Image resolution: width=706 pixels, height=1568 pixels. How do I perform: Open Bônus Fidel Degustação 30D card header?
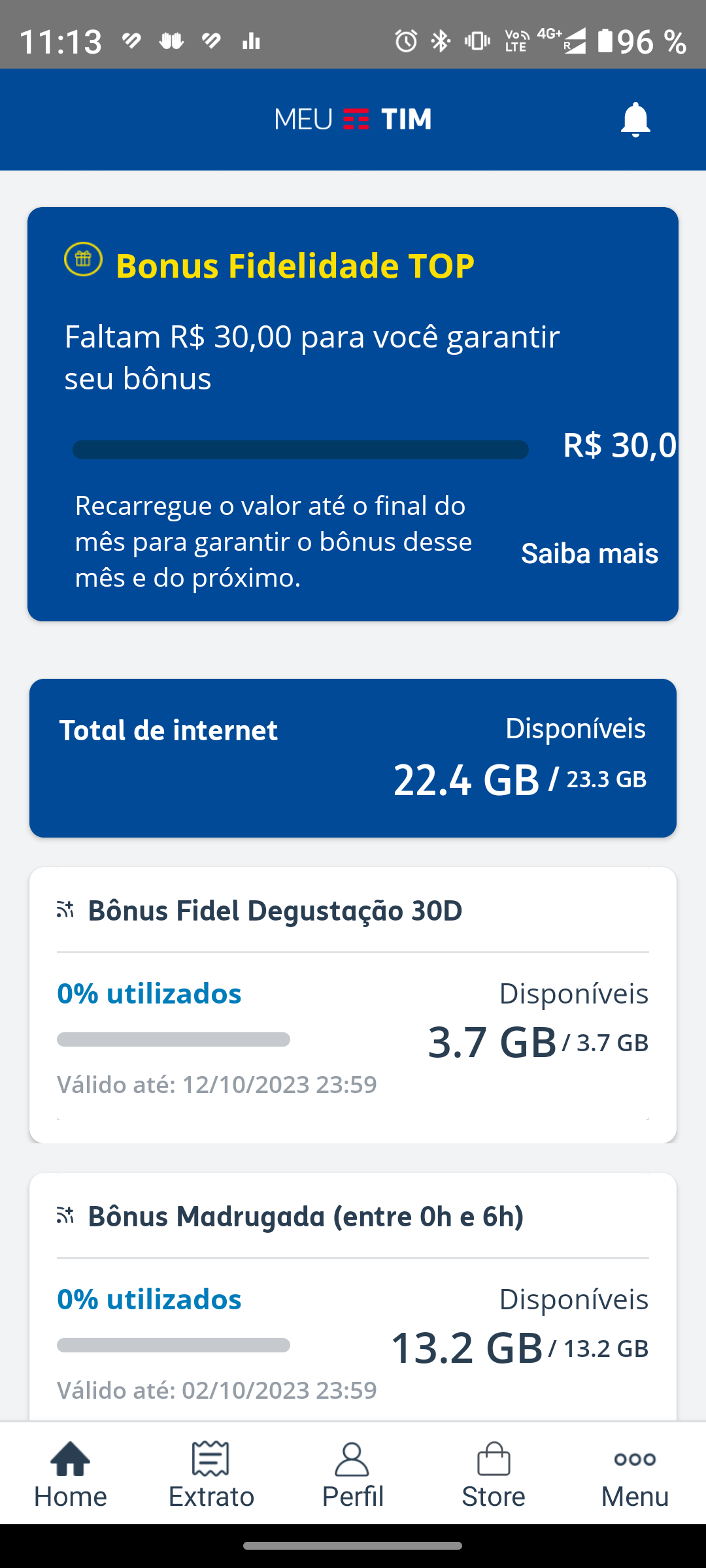pyautogui.click(x=275, y=911)
